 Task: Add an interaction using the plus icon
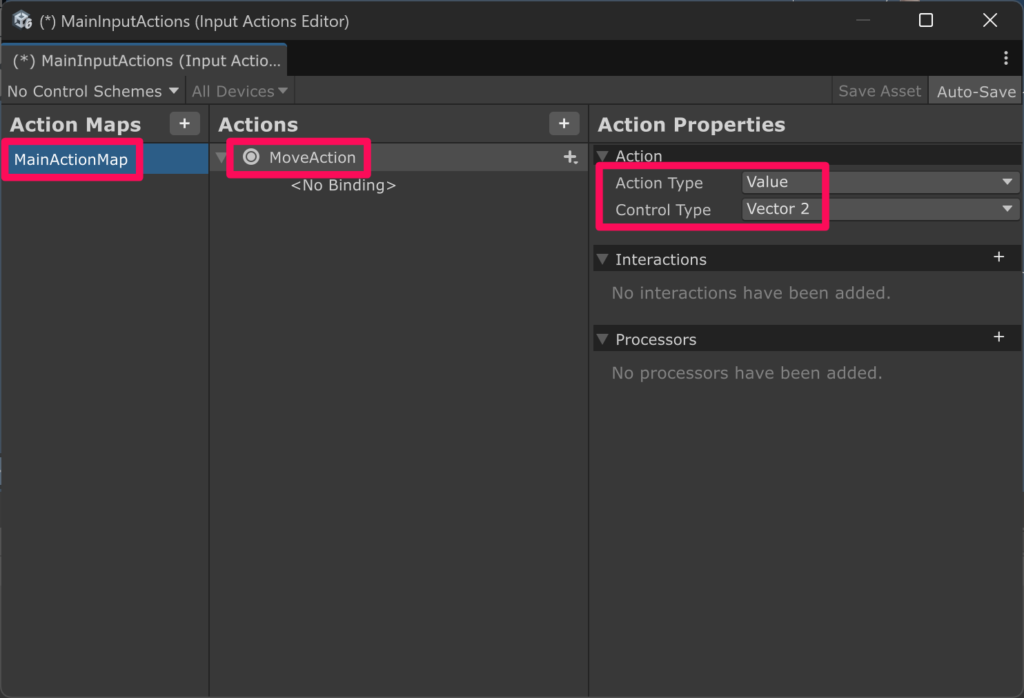tap(998, 257)
